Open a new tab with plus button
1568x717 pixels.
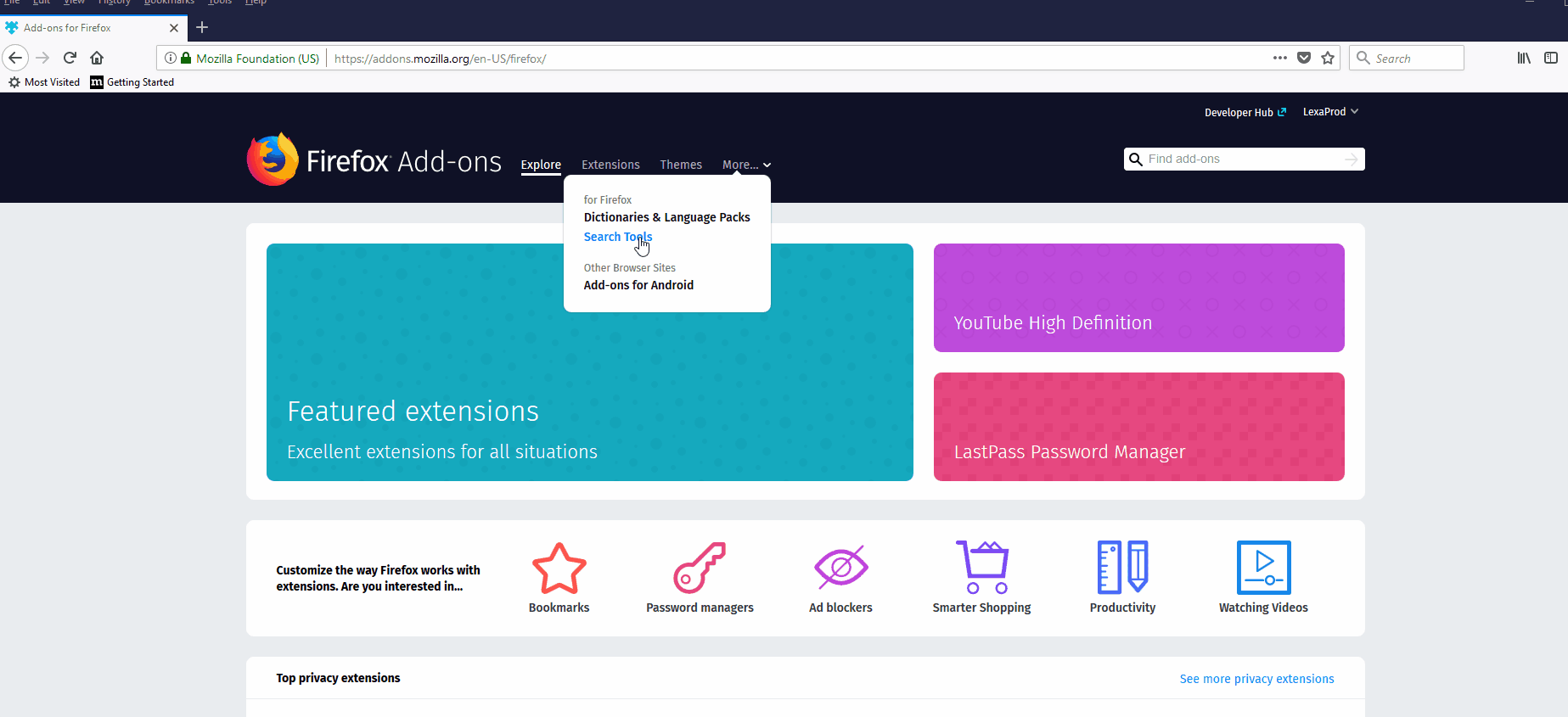tap(202, 27)
